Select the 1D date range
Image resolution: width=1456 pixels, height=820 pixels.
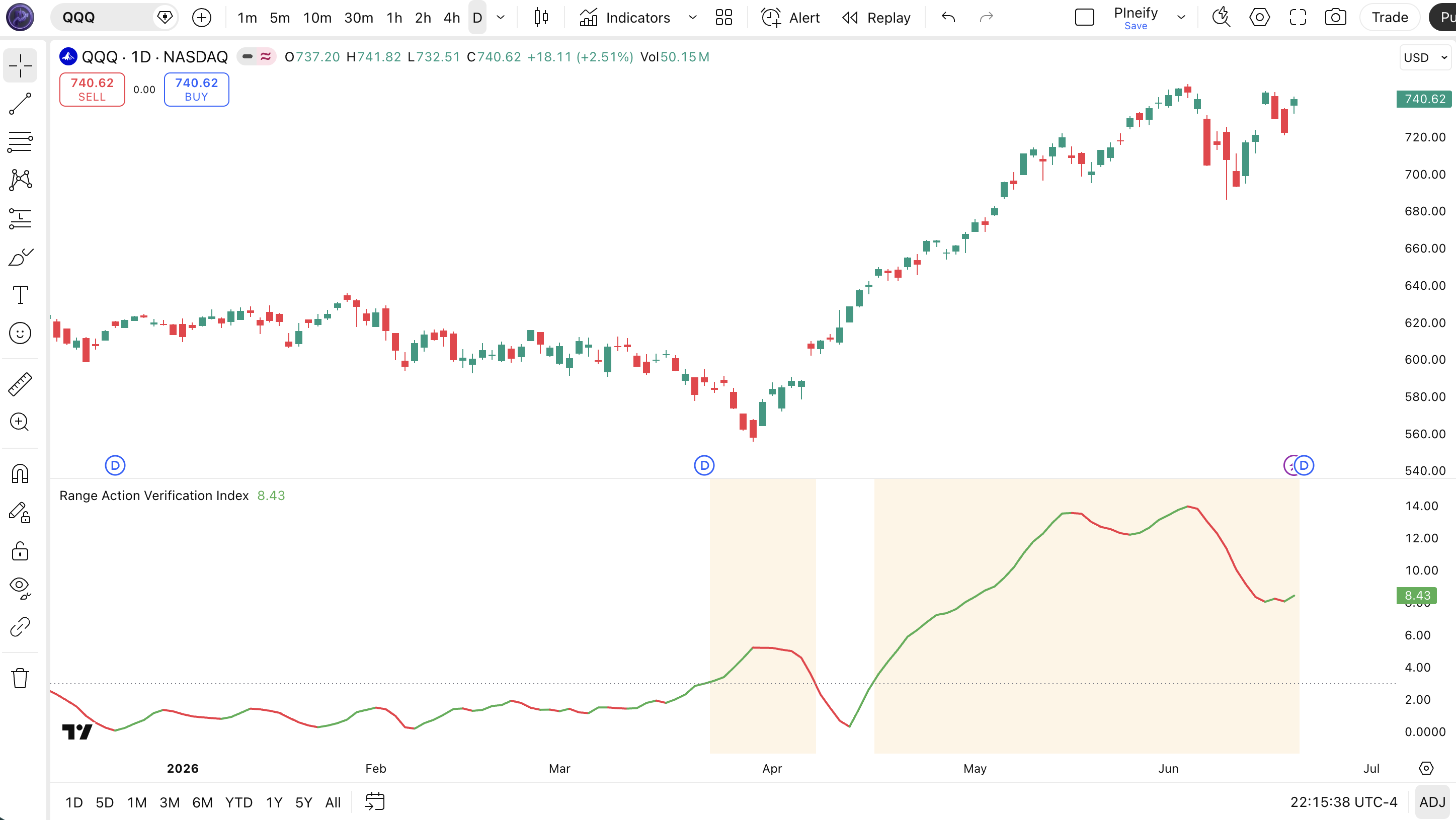click(74, 802)
